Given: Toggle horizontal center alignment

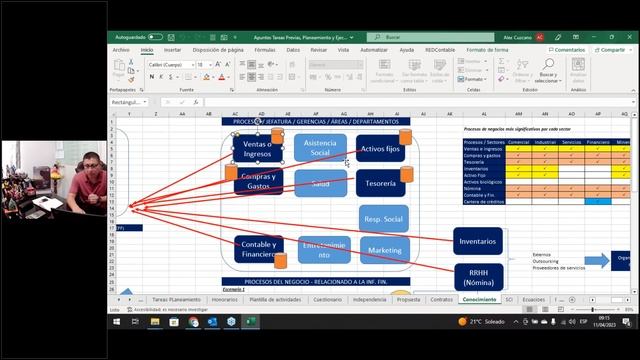Looking at the screenshot, I should point(251,77).
